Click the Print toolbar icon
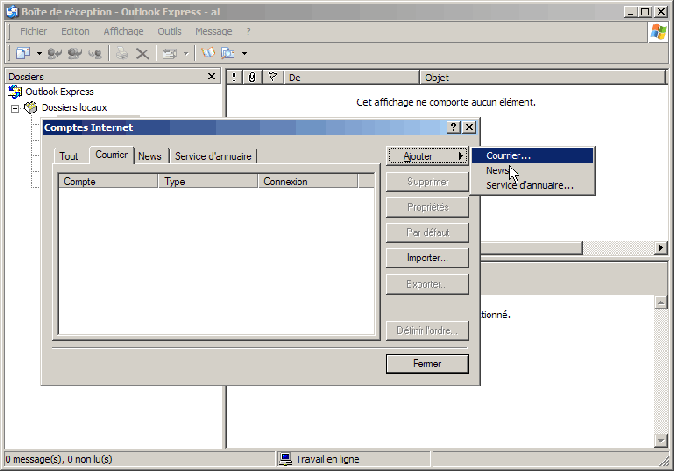674x471 pixels. click(122, 53)
